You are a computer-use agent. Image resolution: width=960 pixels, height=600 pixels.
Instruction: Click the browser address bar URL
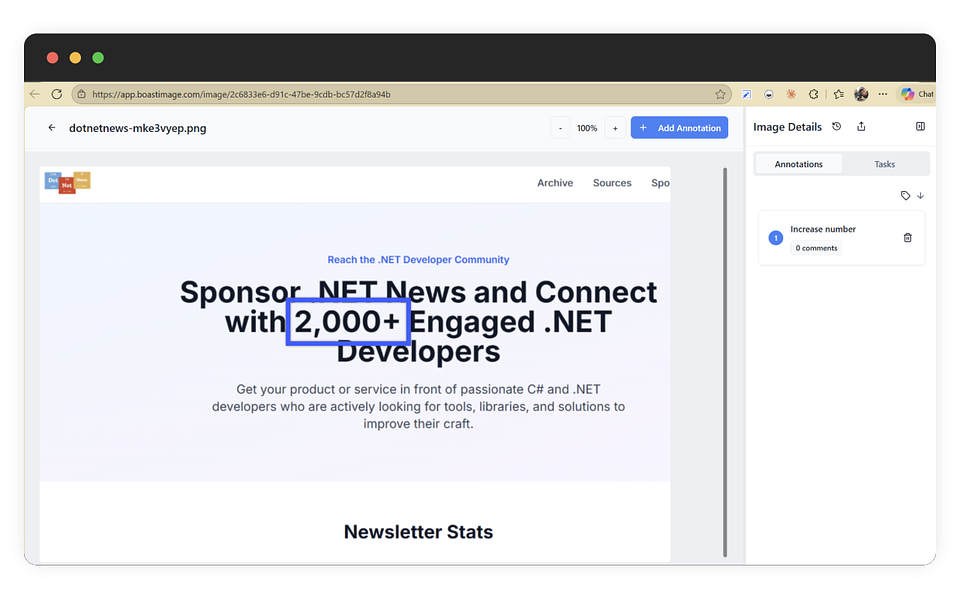coord(241,94)
